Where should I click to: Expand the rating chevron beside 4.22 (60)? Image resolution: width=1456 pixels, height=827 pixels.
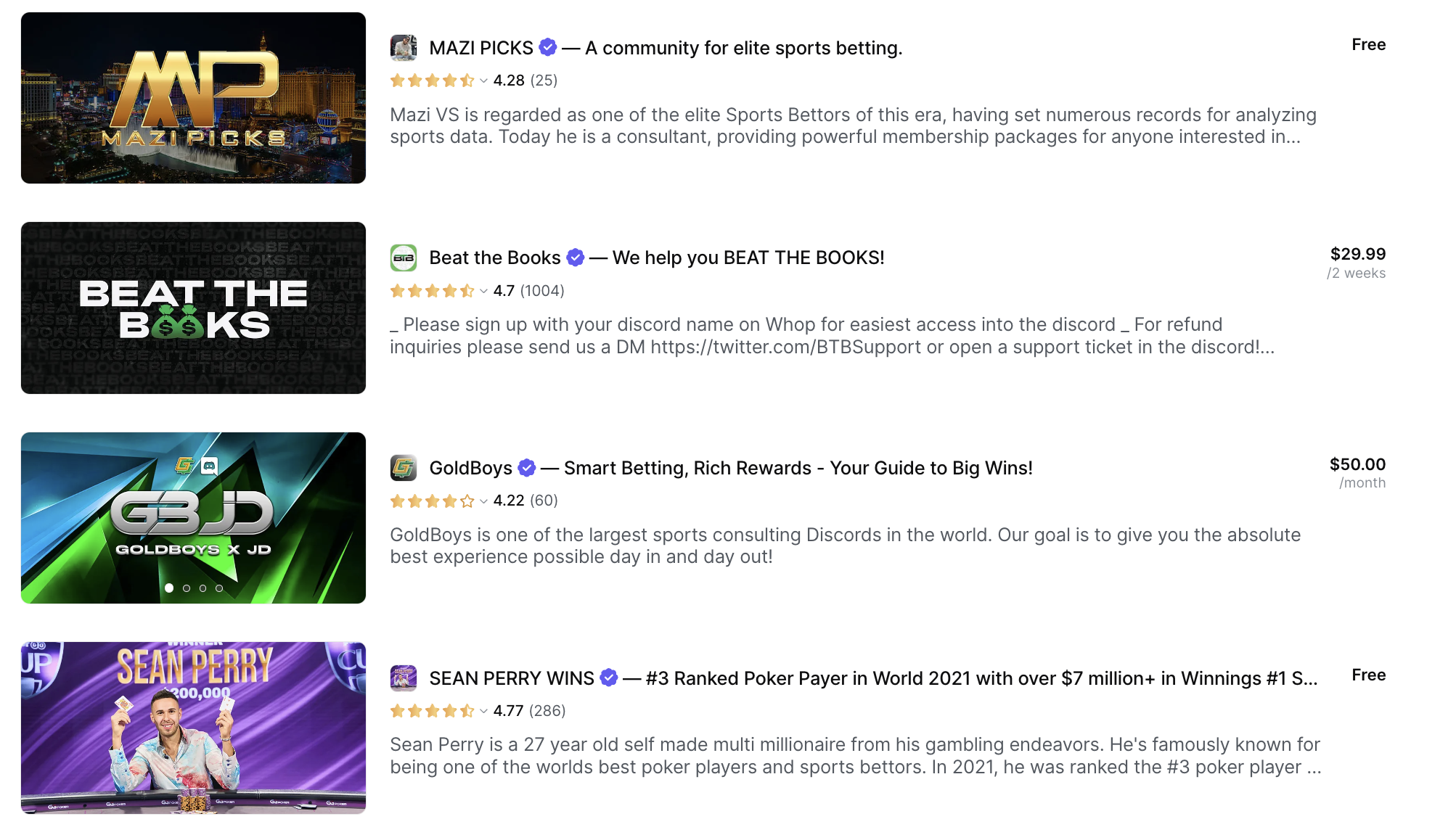pyautogui.click(x=483, y=501)
